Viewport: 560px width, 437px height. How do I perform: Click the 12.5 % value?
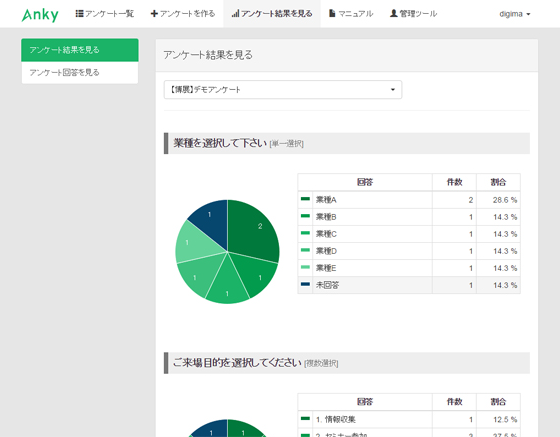point(505,420)
